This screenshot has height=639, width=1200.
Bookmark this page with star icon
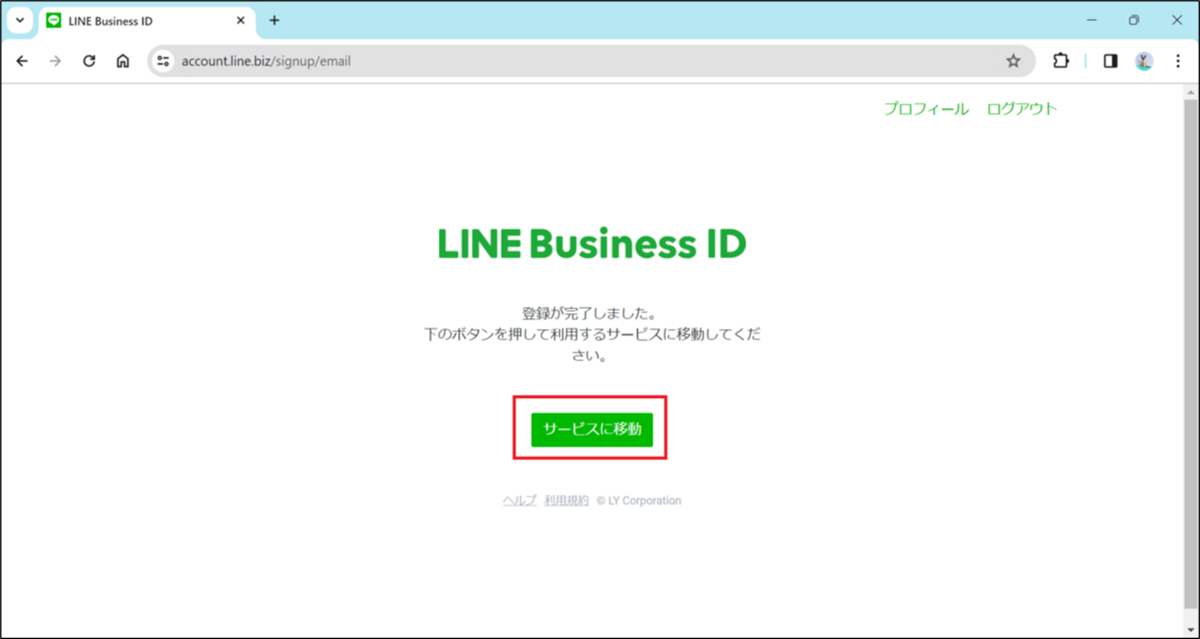[1013, 61]
